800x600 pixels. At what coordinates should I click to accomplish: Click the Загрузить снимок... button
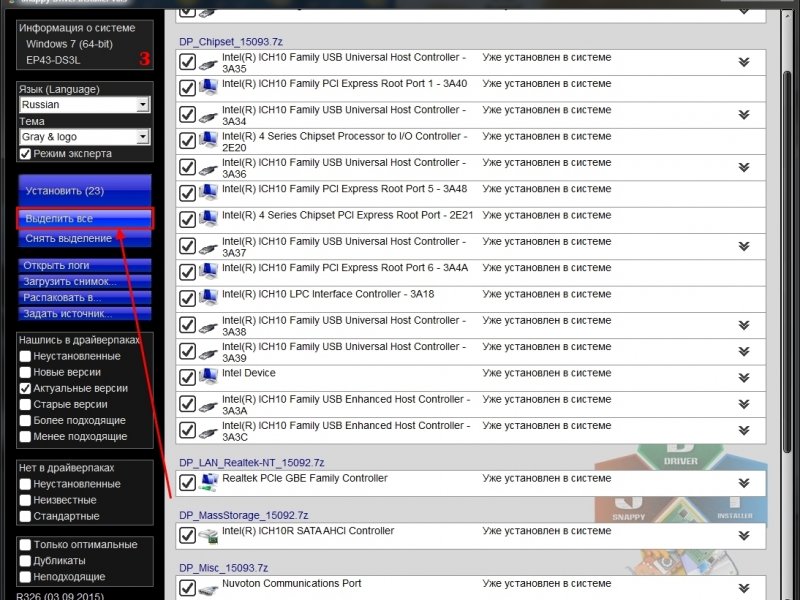coord(85,282)
